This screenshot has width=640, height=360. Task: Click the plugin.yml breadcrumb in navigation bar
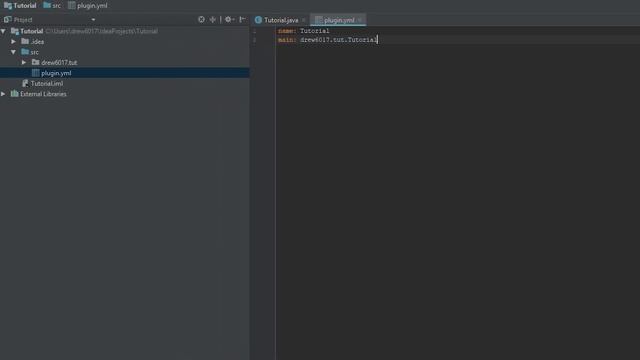tap(88, 6)
